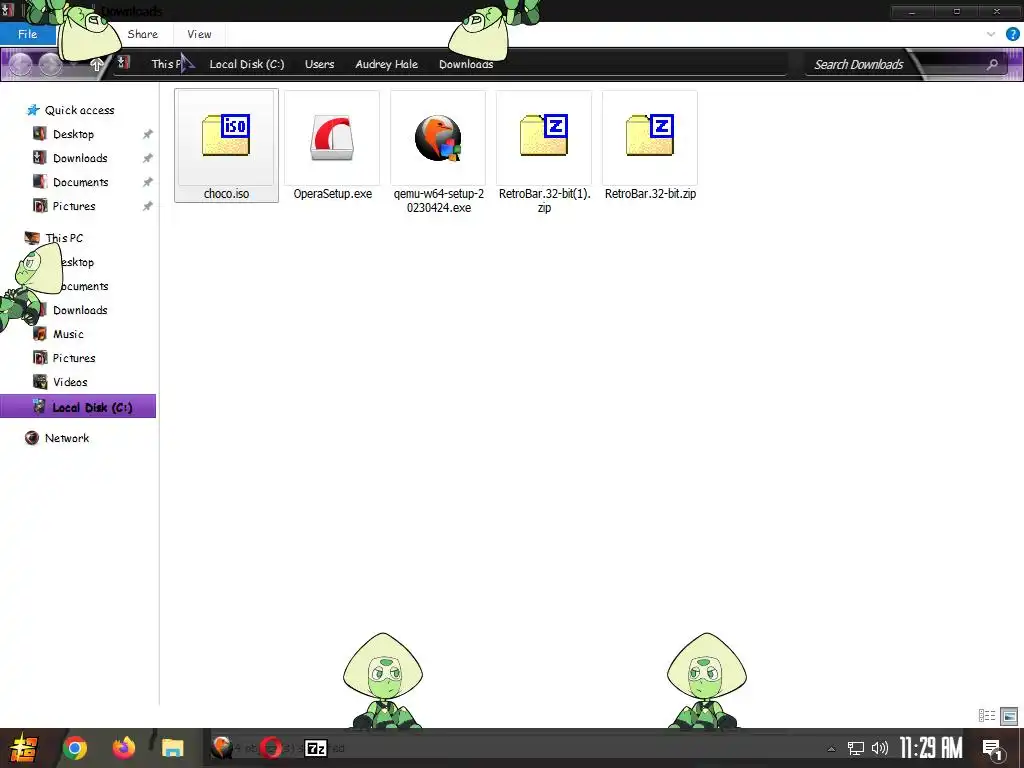Open Videos folder under This PC

[70, 382]
